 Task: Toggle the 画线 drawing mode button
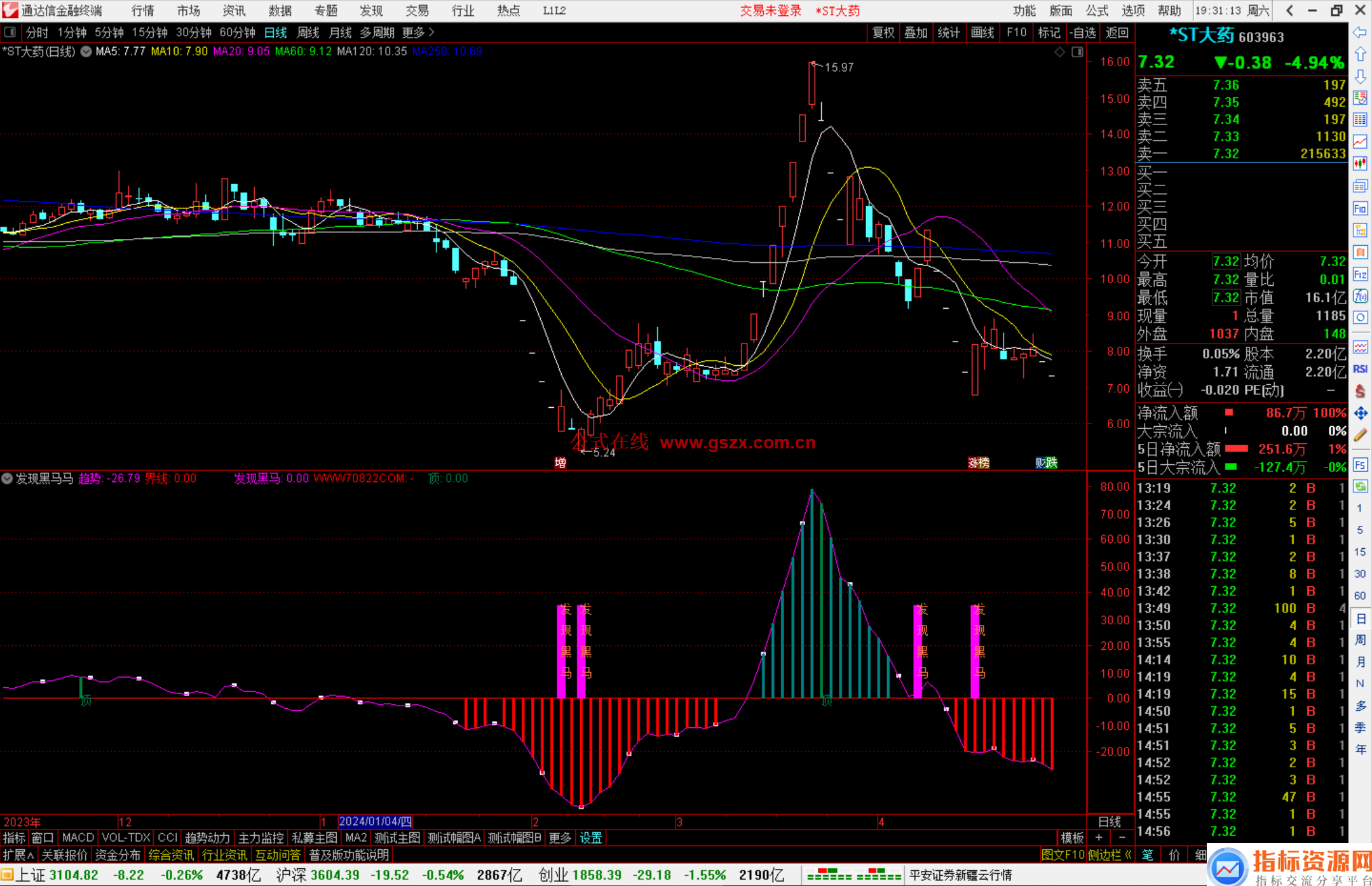click(982, 32)
